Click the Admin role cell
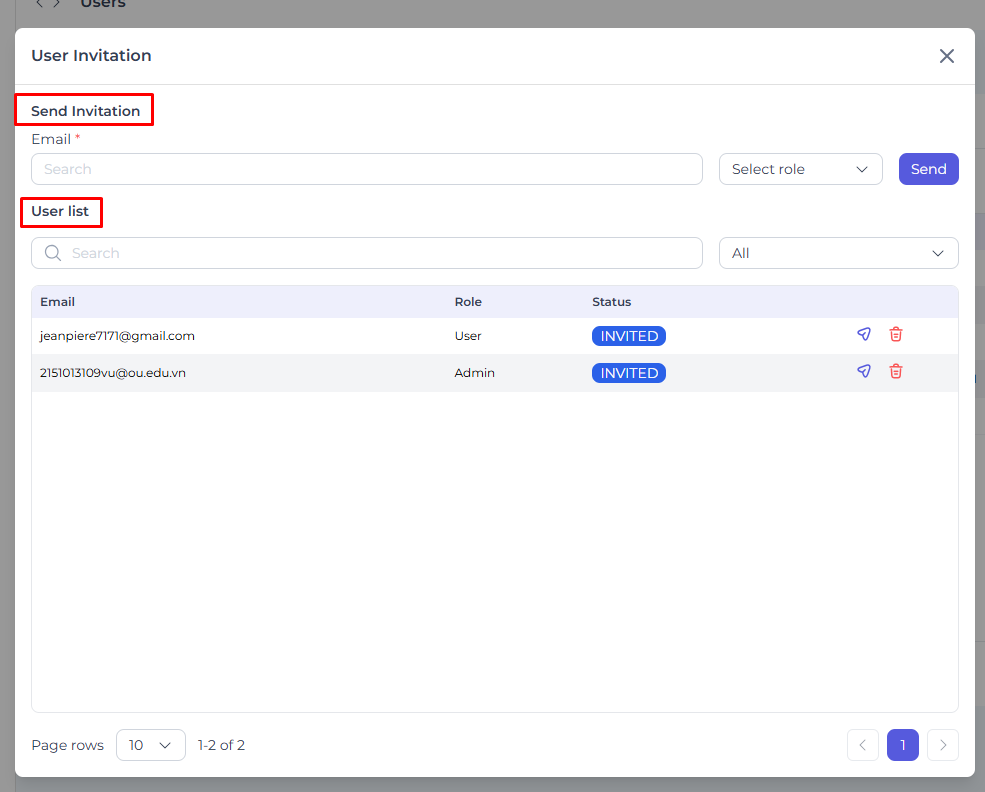985x792 pixels. 474,373
